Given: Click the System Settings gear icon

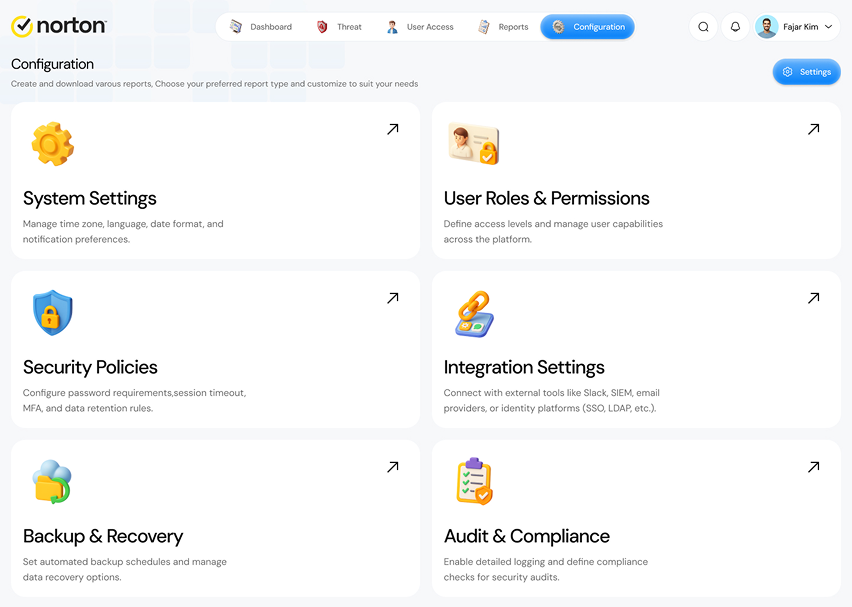Looking at the screenshot, I should click(x=53, y=144).
